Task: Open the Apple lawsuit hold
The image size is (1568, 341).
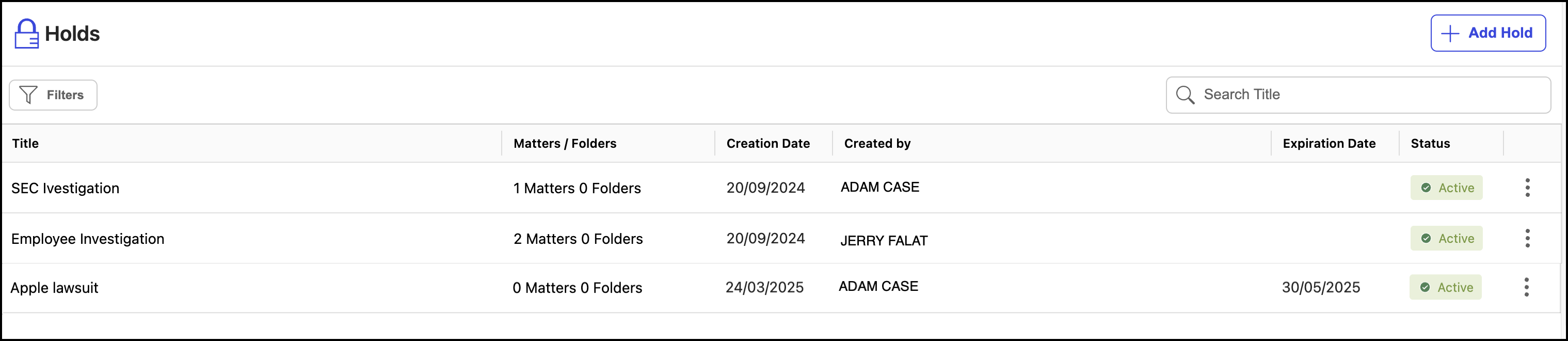Action: [54, 288]
